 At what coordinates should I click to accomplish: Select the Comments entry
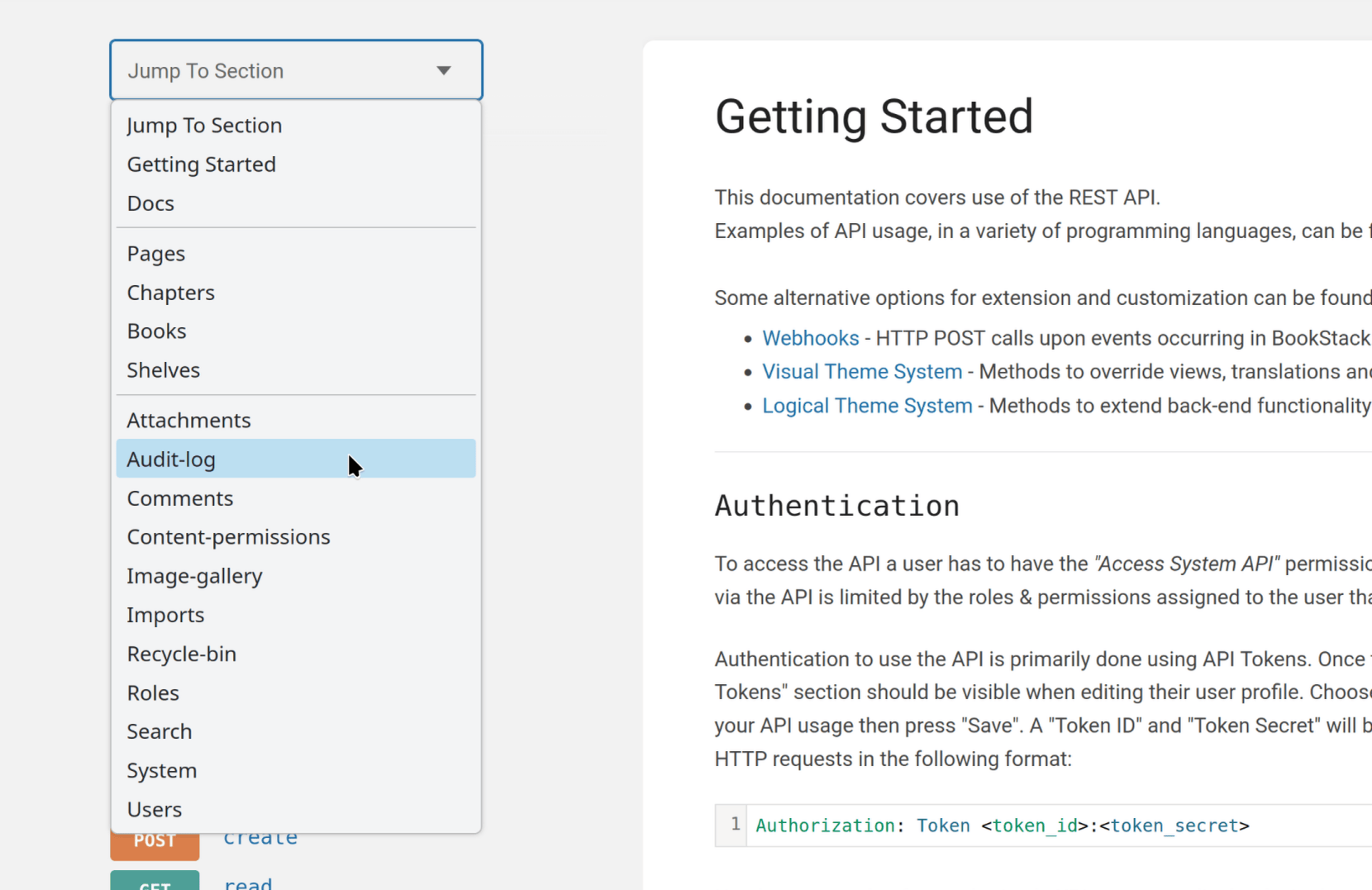click(179, 497)
